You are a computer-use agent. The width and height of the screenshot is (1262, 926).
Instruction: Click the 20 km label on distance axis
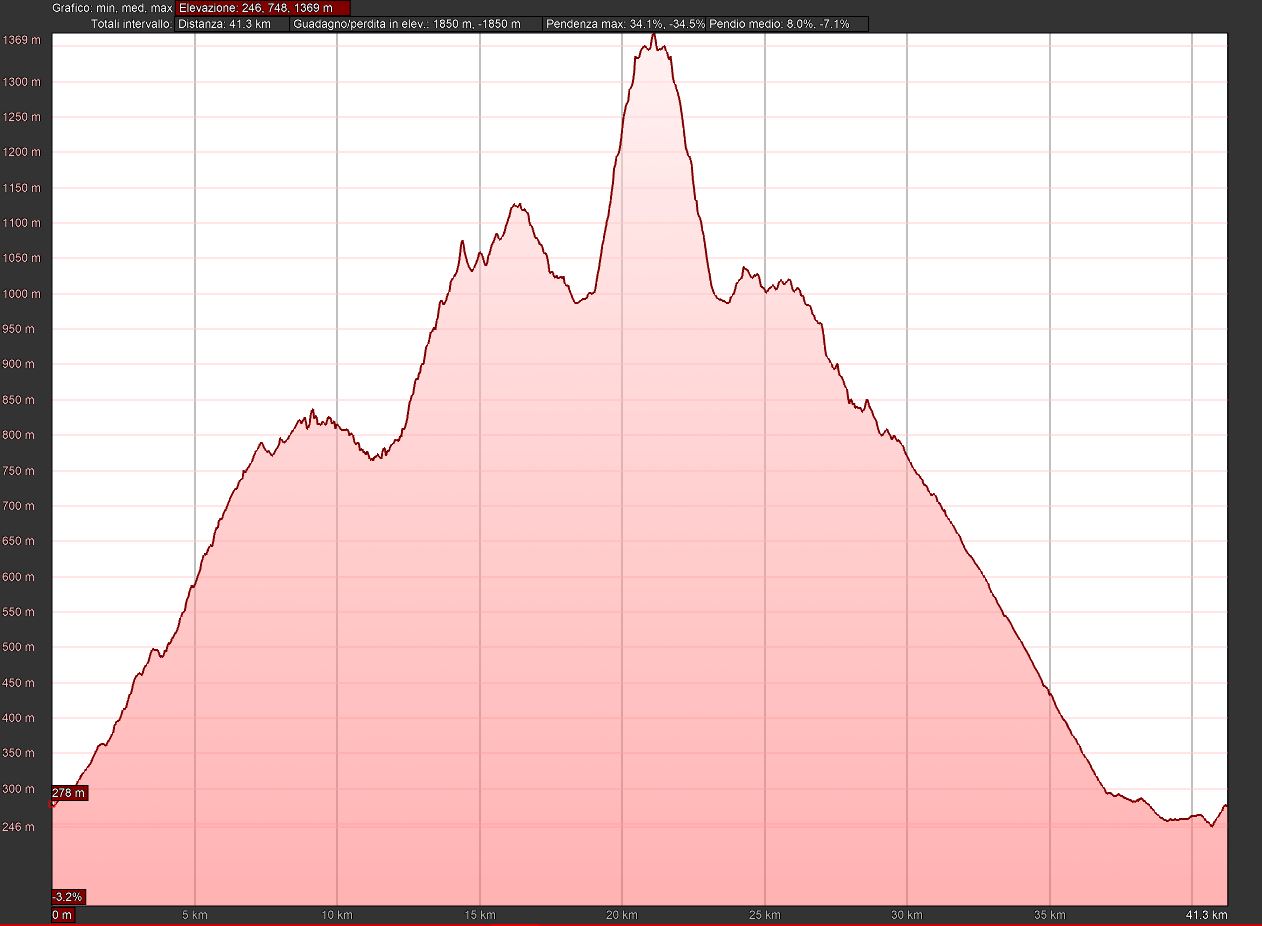click(622, 915)
